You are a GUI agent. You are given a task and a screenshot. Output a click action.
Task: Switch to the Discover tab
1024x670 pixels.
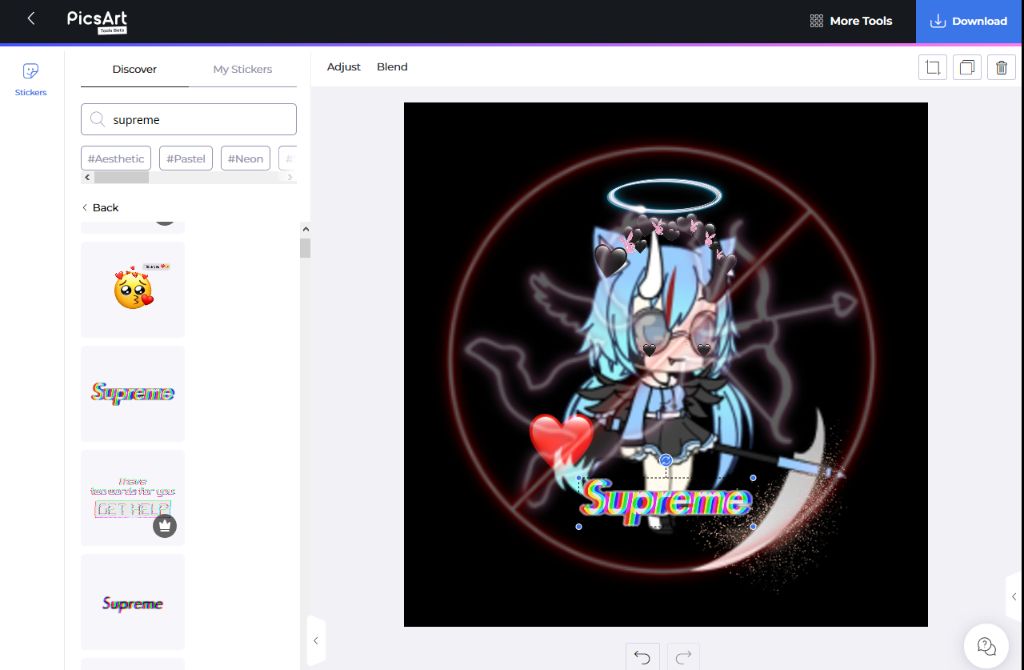(135, 69)
